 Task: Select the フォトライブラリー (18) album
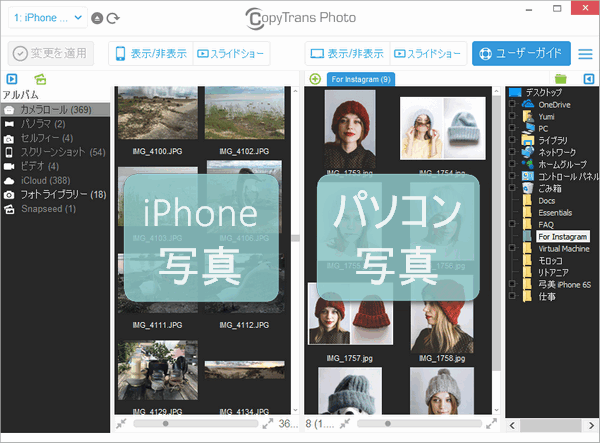point(55,195)
